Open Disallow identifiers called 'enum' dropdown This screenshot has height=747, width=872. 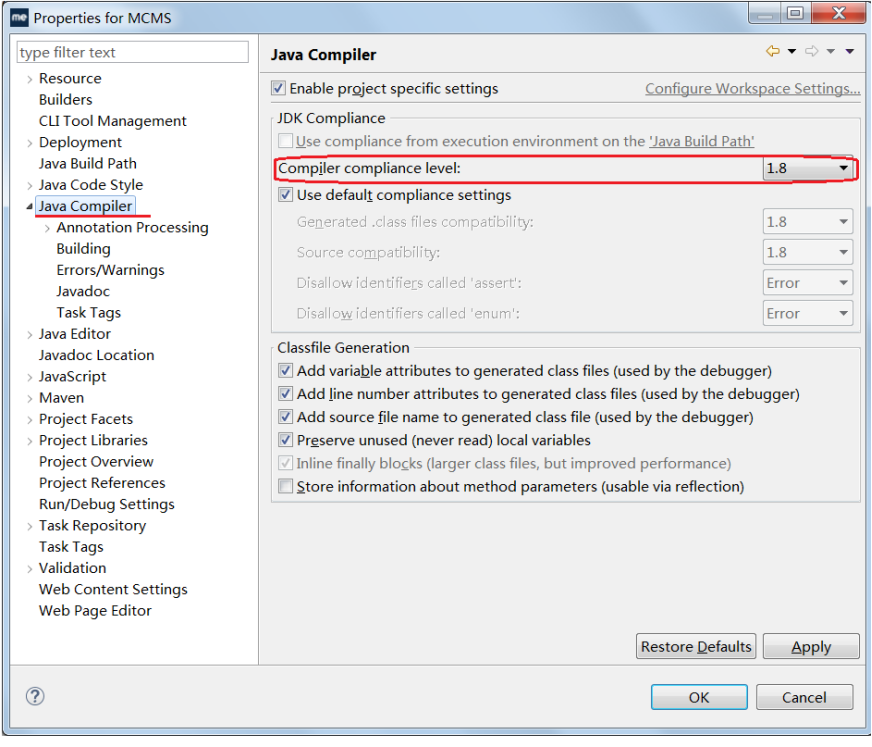pos(807,314)
